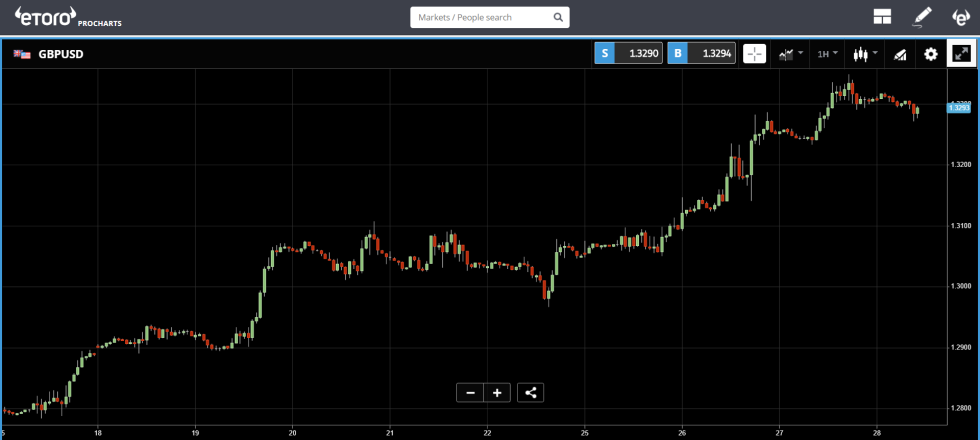This screenshot has width=980, height=440.
Task: Open the drawing tools ruler icon
Action: tap(899, 54)
